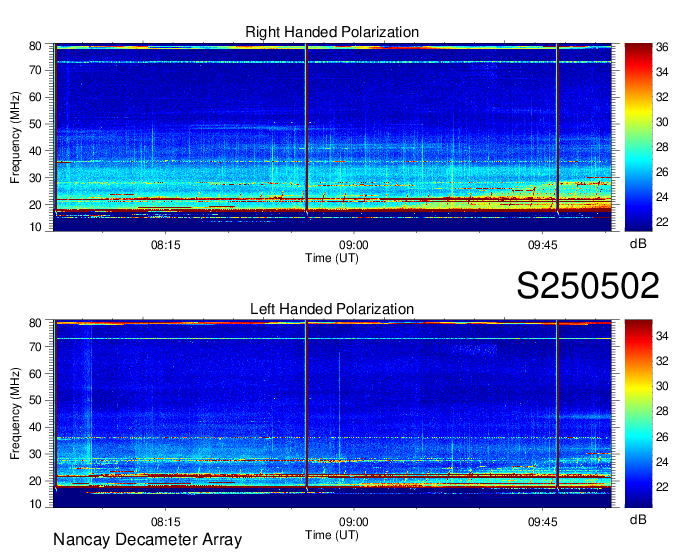Click the 09:00 tick label under bottom plot
Image resolution: width=680 pixels, height=552 pixels.
point(353,522)
